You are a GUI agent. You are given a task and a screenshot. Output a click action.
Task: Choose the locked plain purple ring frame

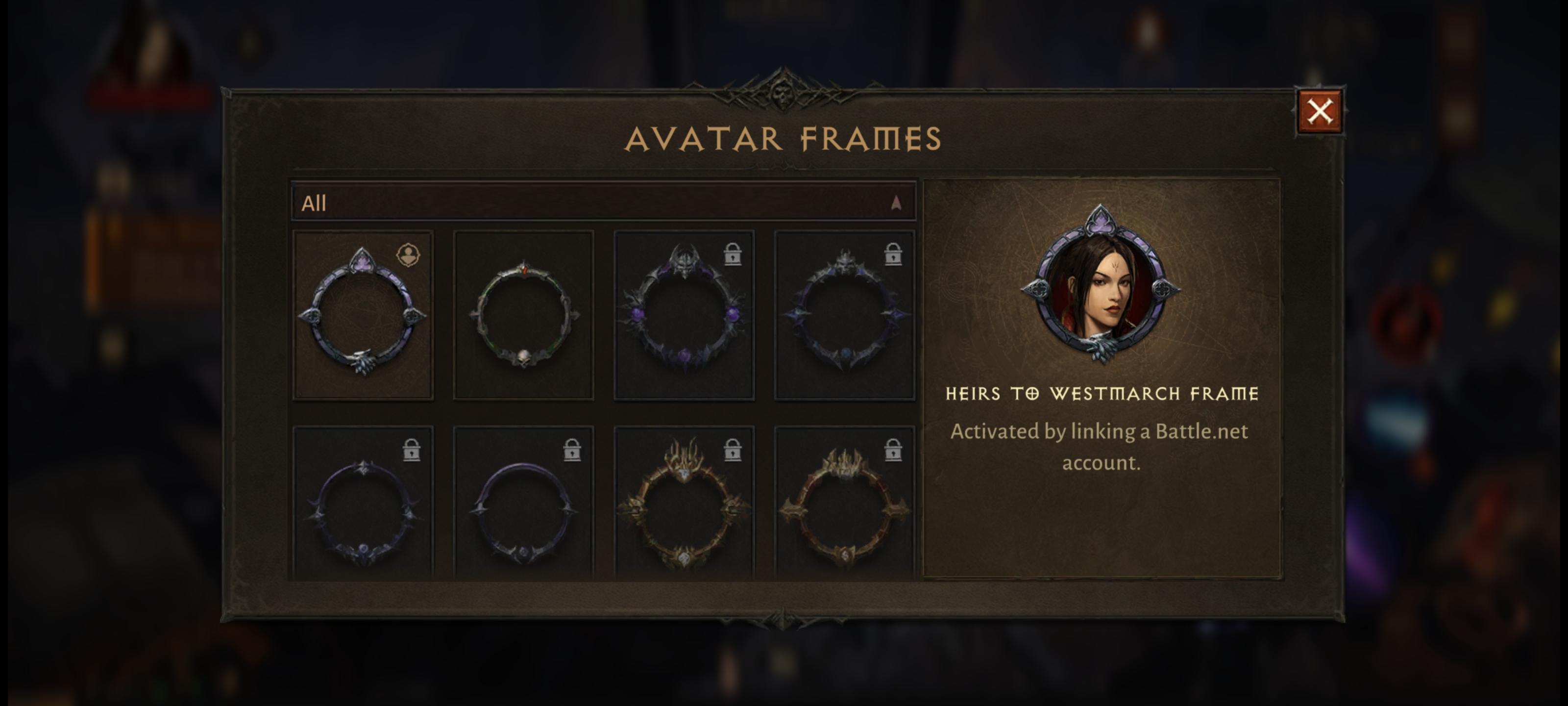pyautogui.click(x=523, y=503)
